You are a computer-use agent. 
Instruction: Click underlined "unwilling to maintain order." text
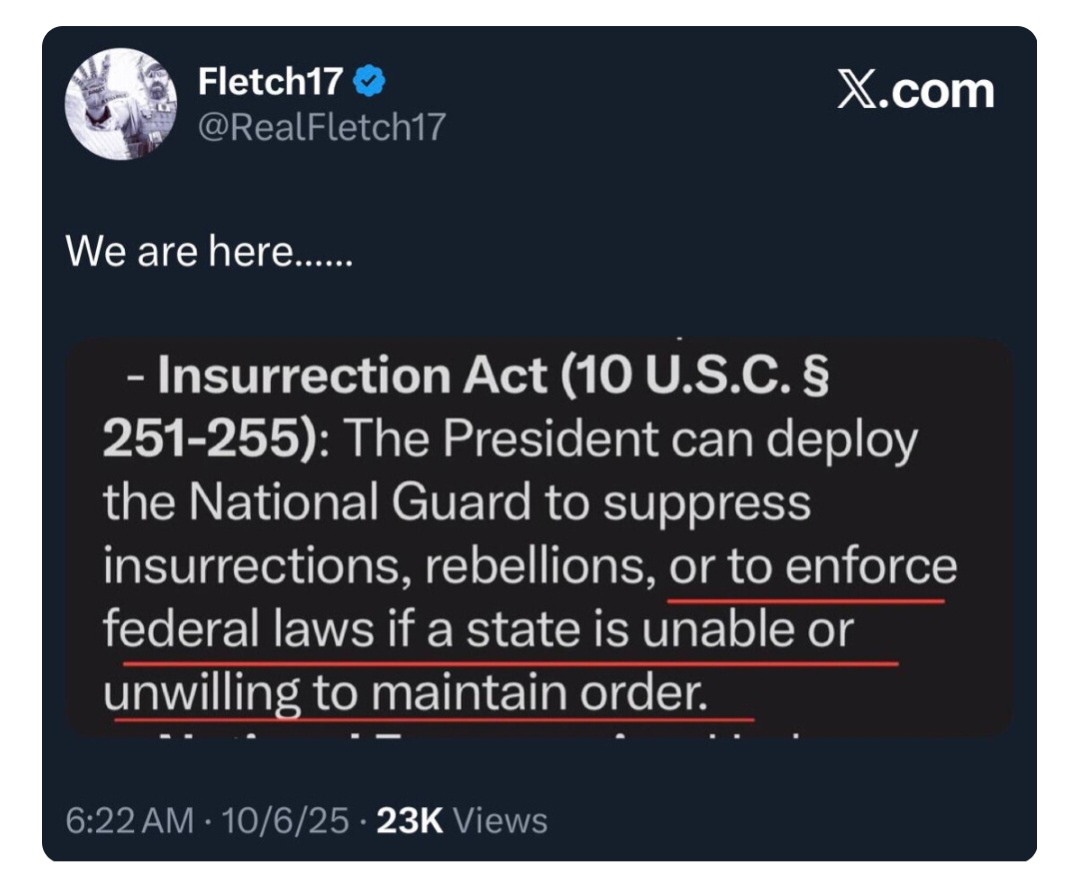(x=405, y=693)
